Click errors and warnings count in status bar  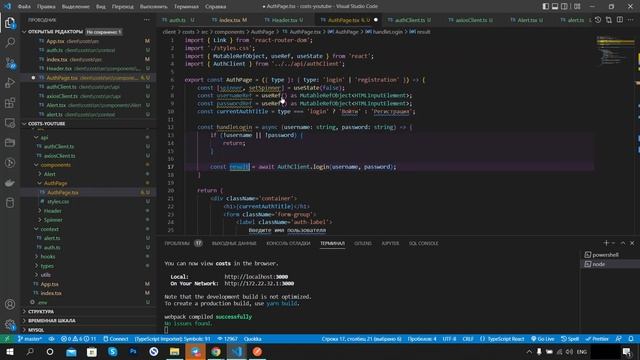pyautogui.click(x=78, y=339)
